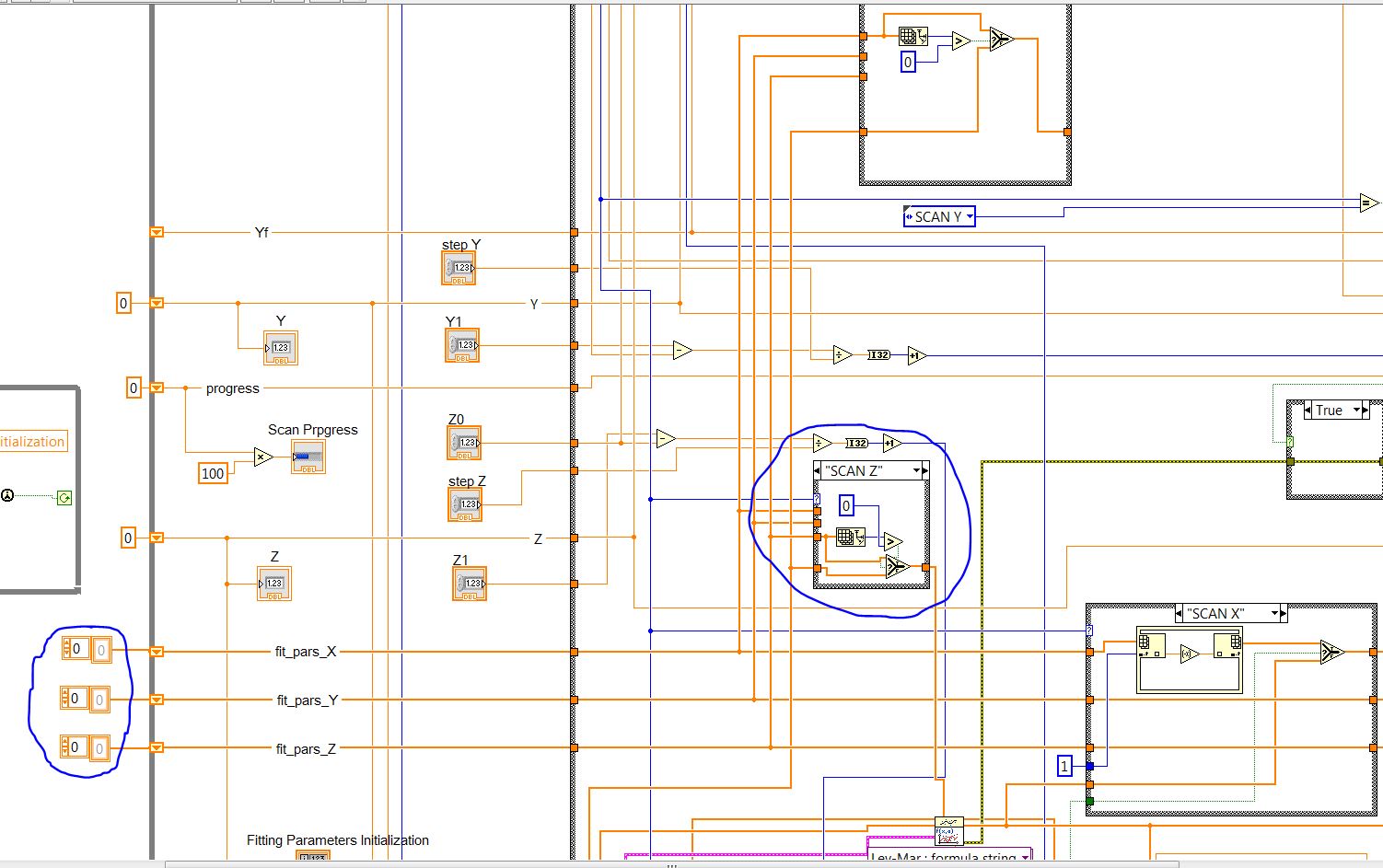Screen dimensions: 1383x868
Task: Open the "SCAN X" case selector dropdown
Action: tap(1275, 613)
